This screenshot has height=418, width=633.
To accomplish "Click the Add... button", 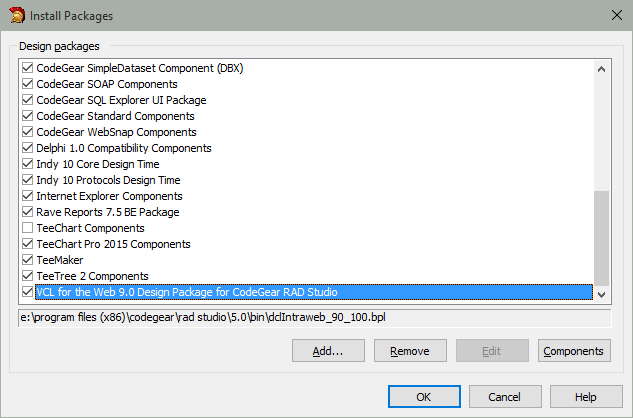I will tap(328, 351).
